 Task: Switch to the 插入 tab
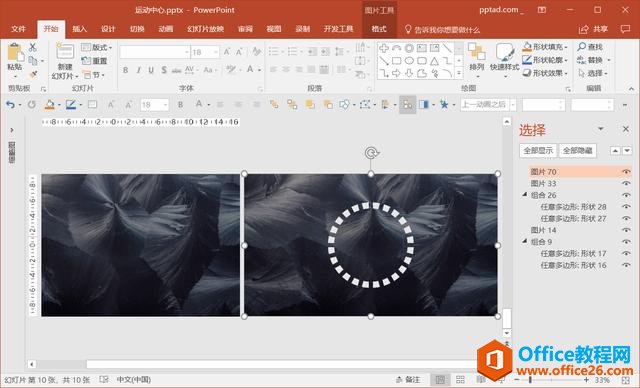[80, 29]
